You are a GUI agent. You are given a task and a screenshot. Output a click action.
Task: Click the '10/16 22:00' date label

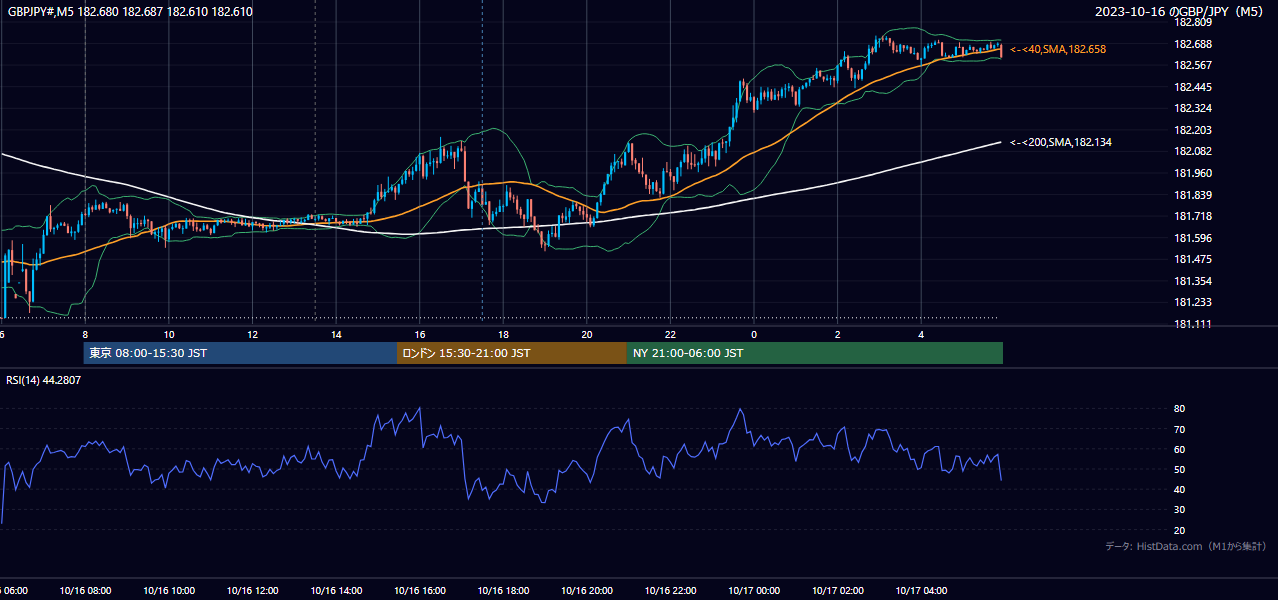[x=670, y=591]
